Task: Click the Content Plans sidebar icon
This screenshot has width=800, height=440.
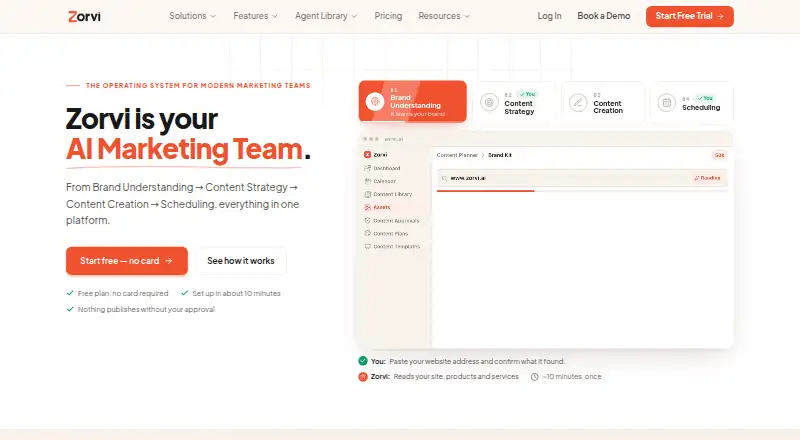Action: 367,233
